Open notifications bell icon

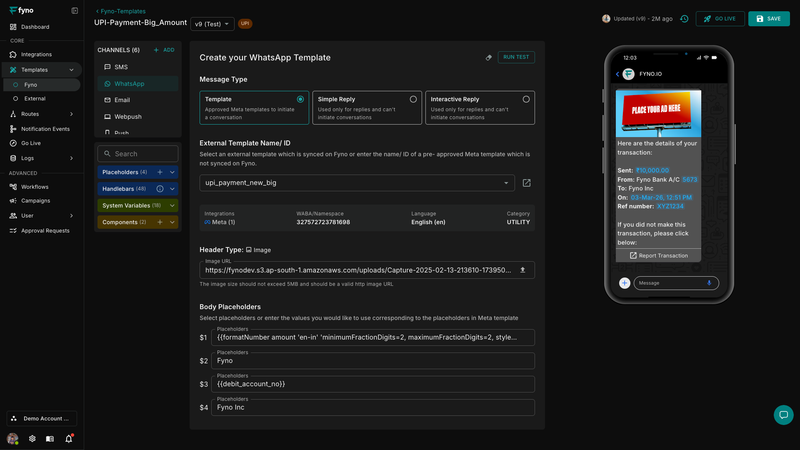click(x=69, y=438)
